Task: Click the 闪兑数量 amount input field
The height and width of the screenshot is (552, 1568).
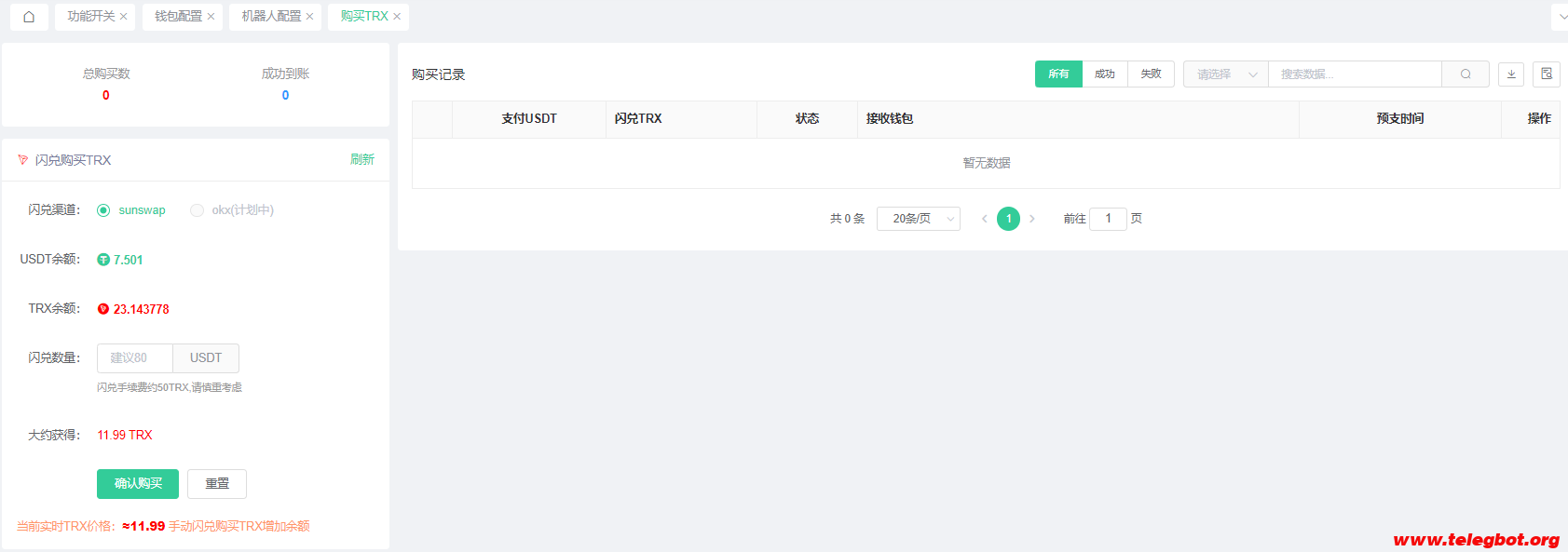Action: click(135, 358)
